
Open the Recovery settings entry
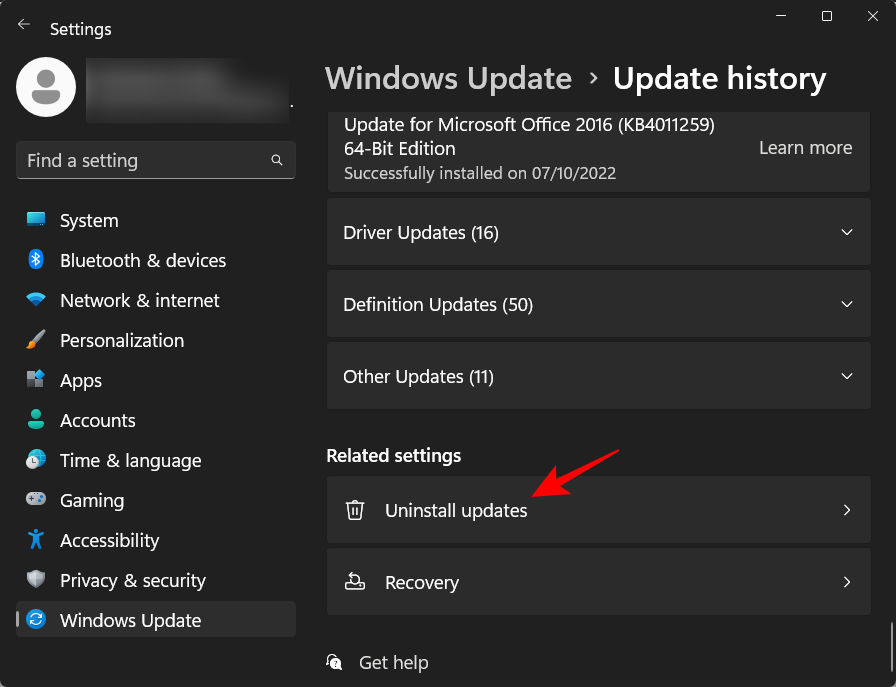click(x=598, y=582)
